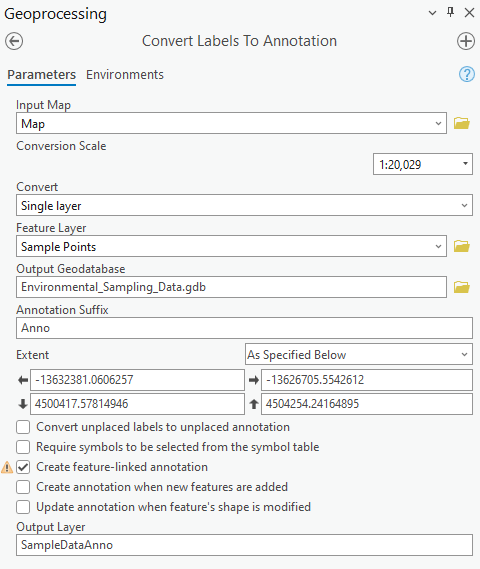480x569 pixels.
Task: Open Extent As Specified Below dropdown
Action: [x=359, y=354]
